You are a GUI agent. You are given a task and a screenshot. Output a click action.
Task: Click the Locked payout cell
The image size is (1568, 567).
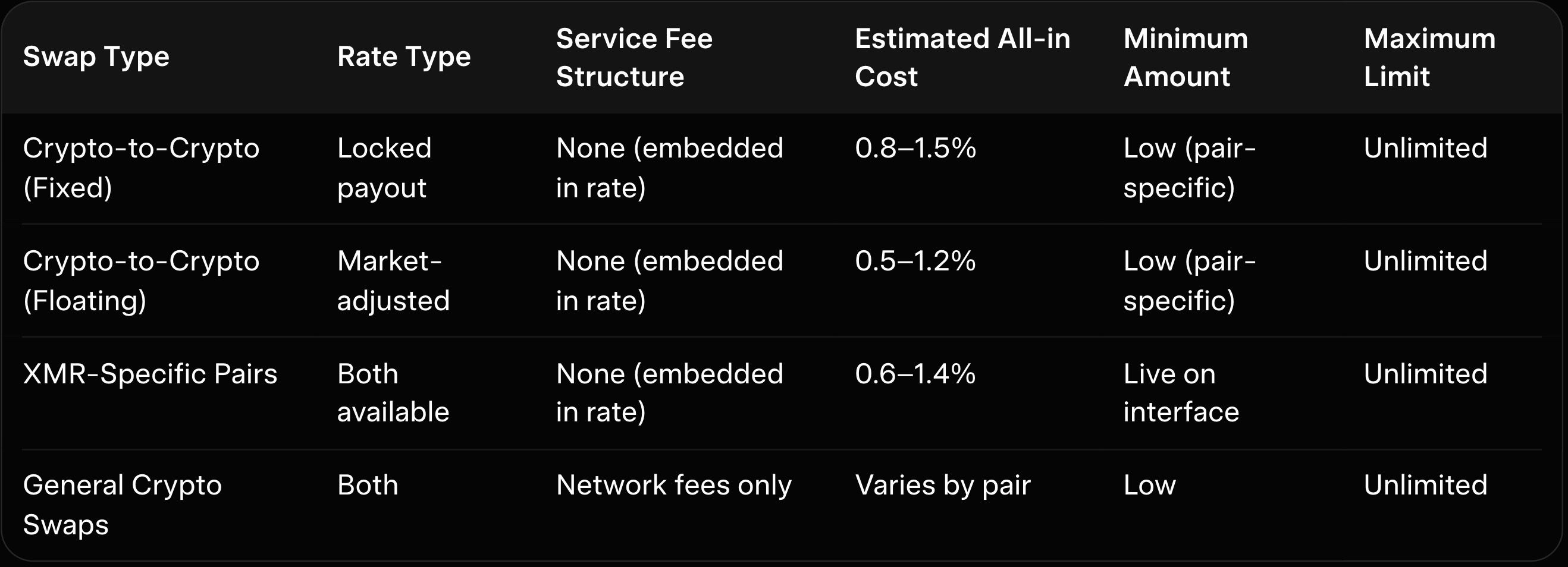(384, 167)
